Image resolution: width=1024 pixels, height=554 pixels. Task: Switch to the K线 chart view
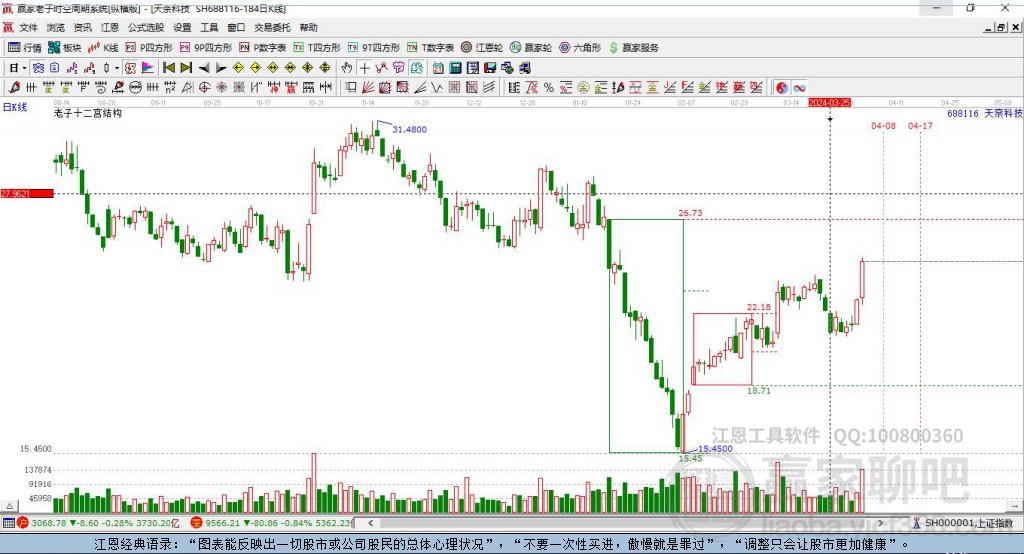[x=103, y=48]
